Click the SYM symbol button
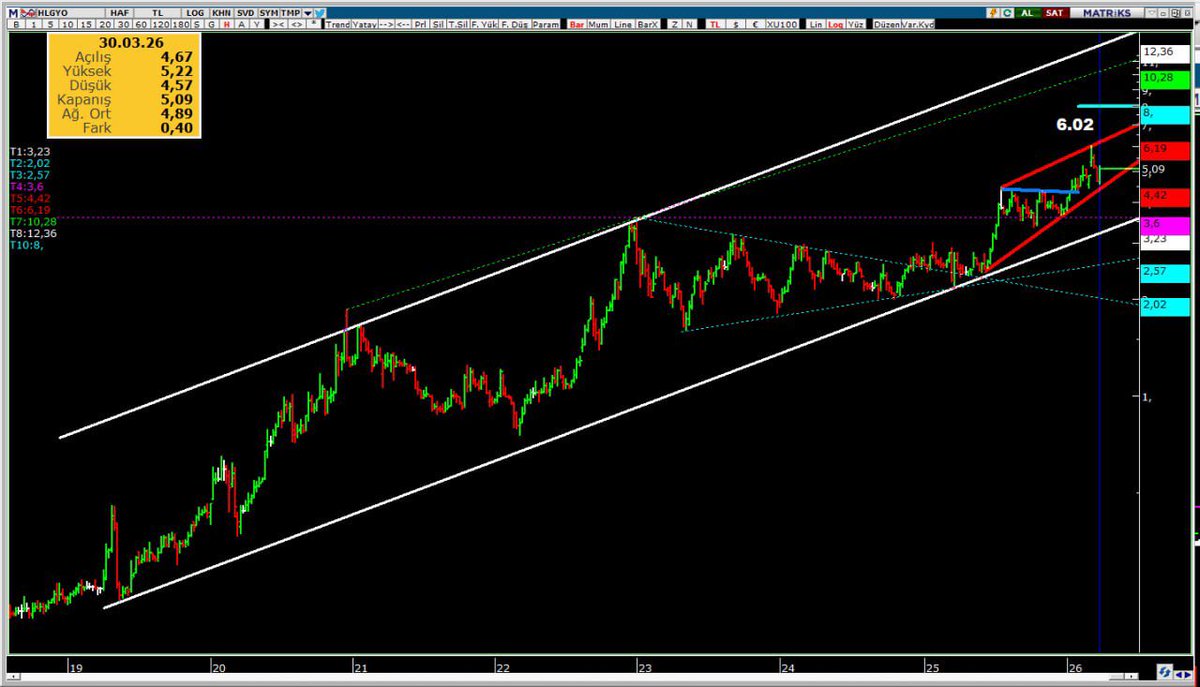 click(x=269, y=12)
